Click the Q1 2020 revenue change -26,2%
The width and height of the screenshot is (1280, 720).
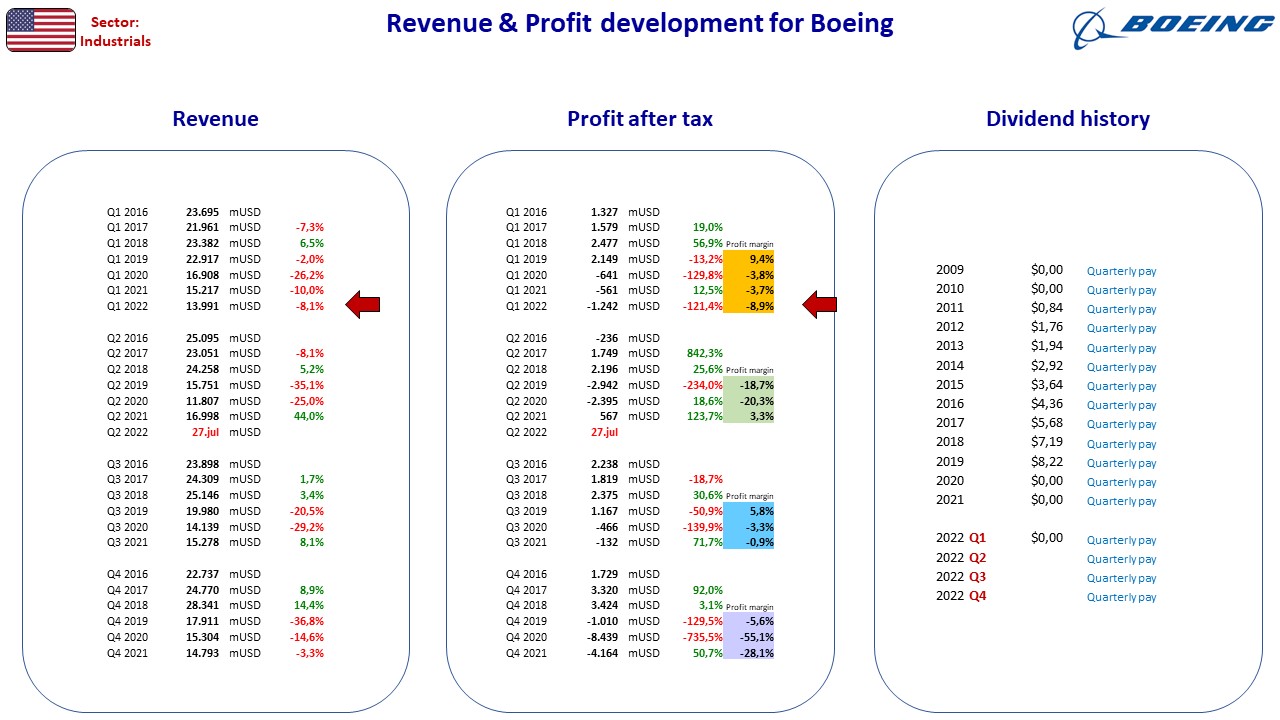coord(307,275)
